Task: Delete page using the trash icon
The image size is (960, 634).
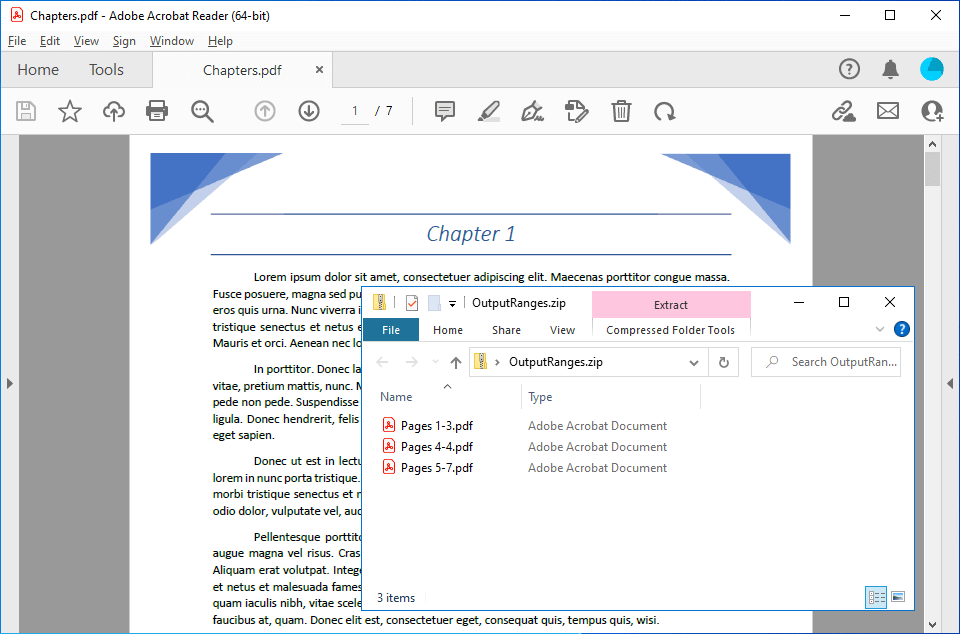Action: [x=621, y=111]
